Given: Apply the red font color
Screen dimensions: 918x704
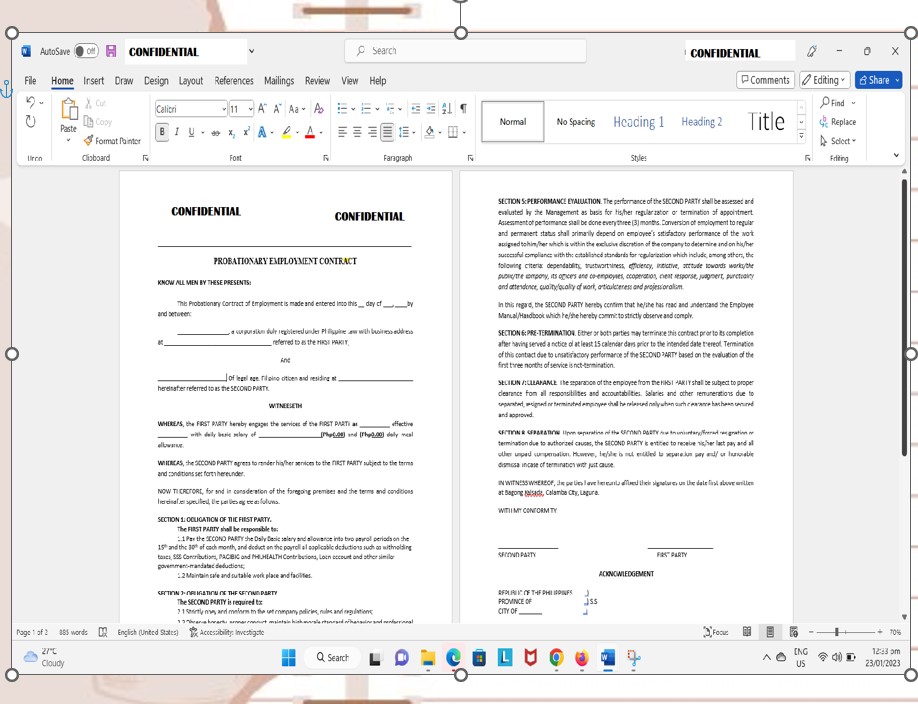Looking at the screenshot, I should point(310,132).
